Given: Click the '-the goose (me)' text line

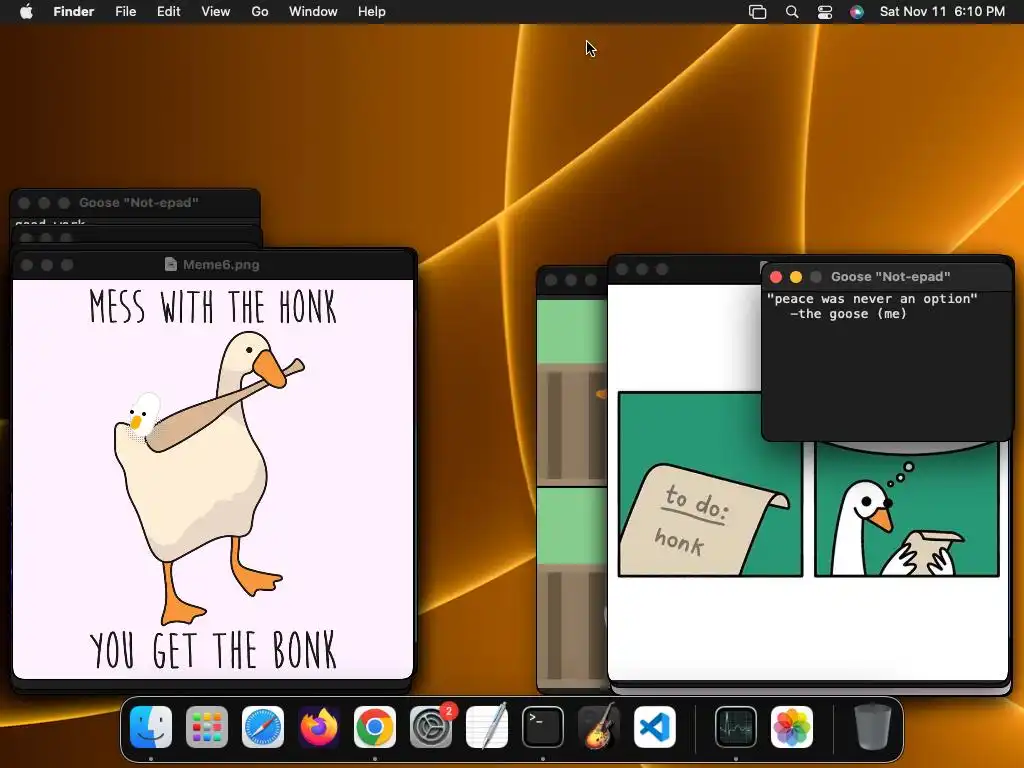Looking at the screenshot, I should click(848, 314).
